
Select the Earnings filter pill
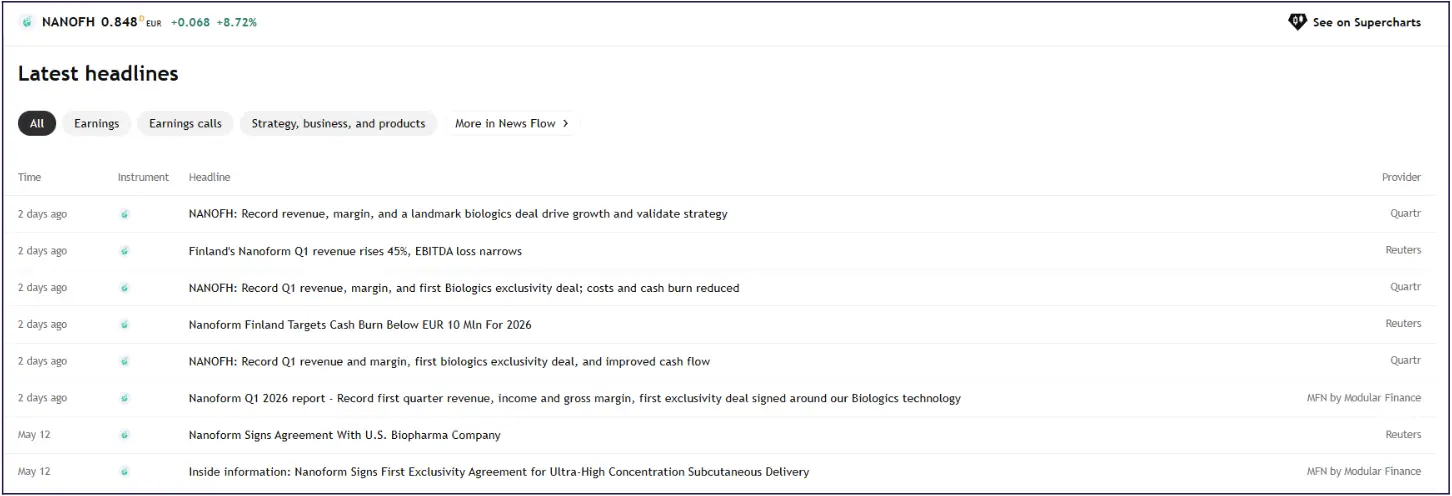pos(96,123)
